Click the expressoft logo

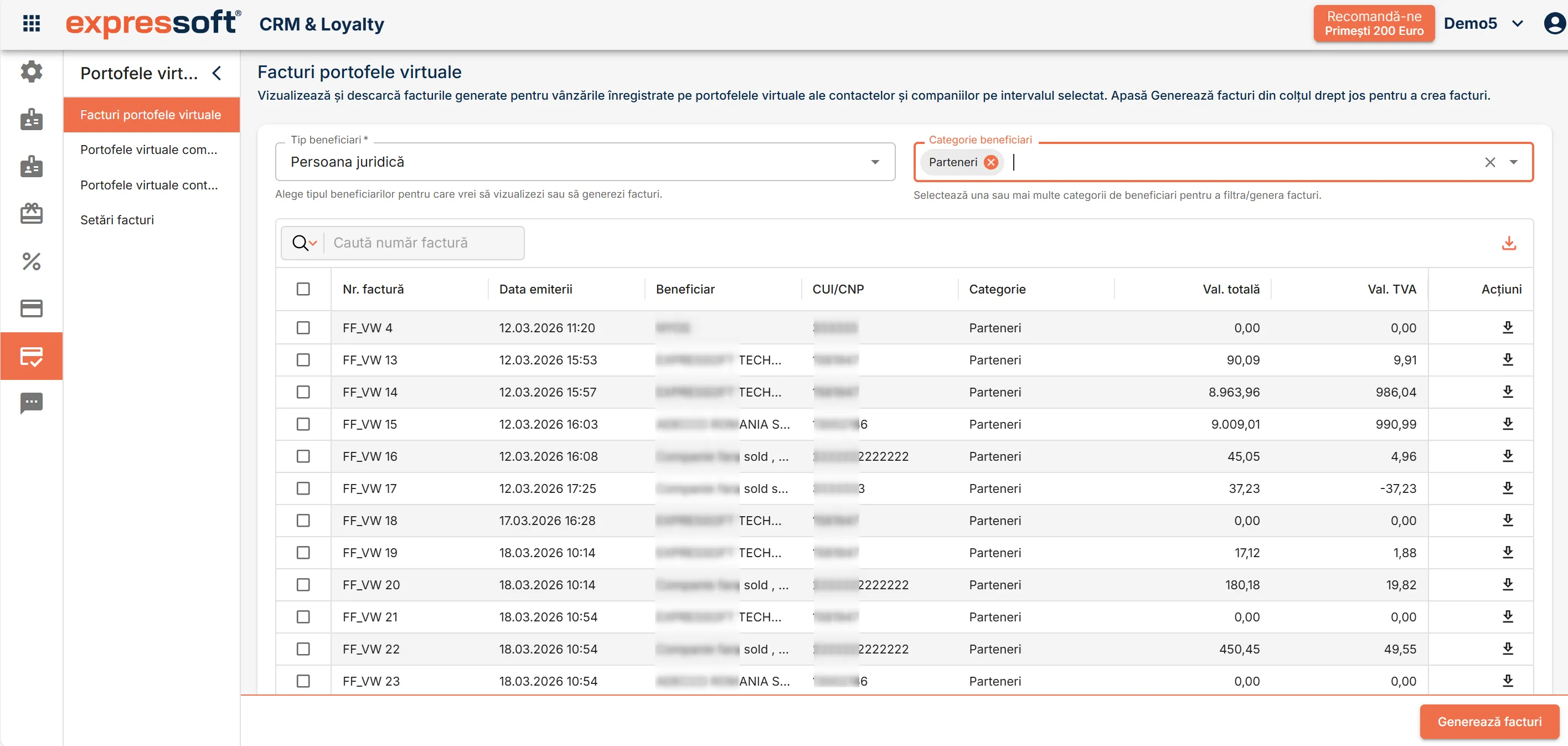click(x=153, y=24)
